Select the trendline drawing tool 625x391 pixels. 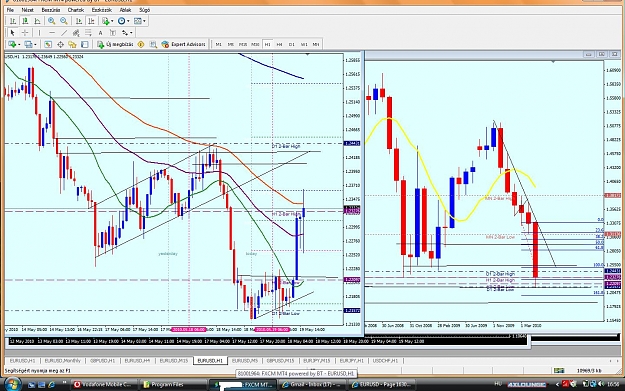64,33
